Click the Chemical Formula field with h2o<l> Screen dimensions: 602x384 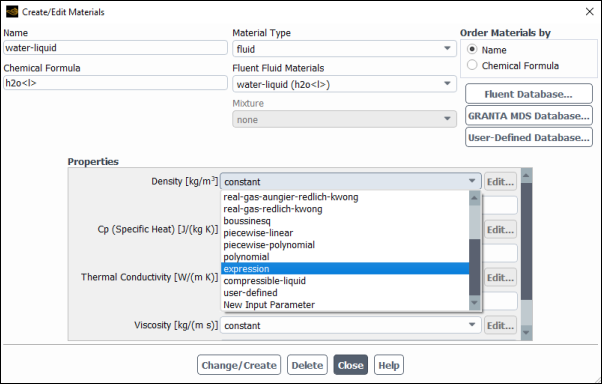[115, 83]
